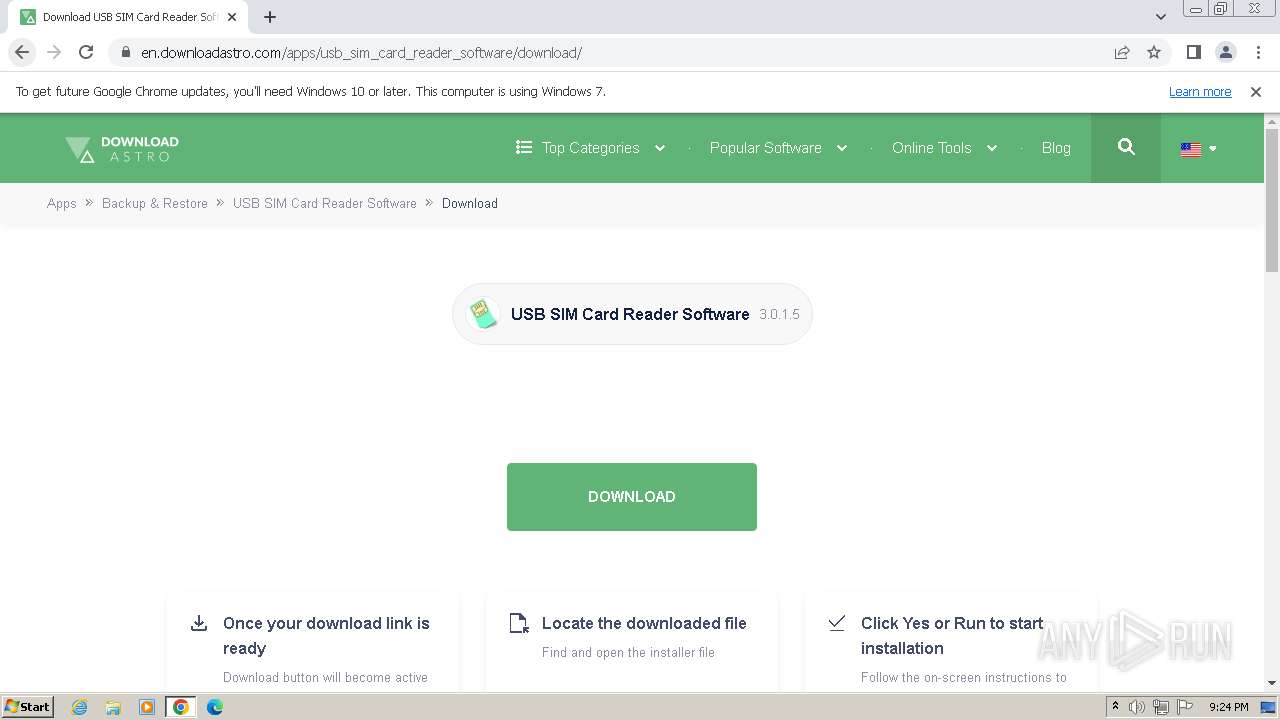
Task: Click the Top Categories list icon
Action: click(524, 147)
